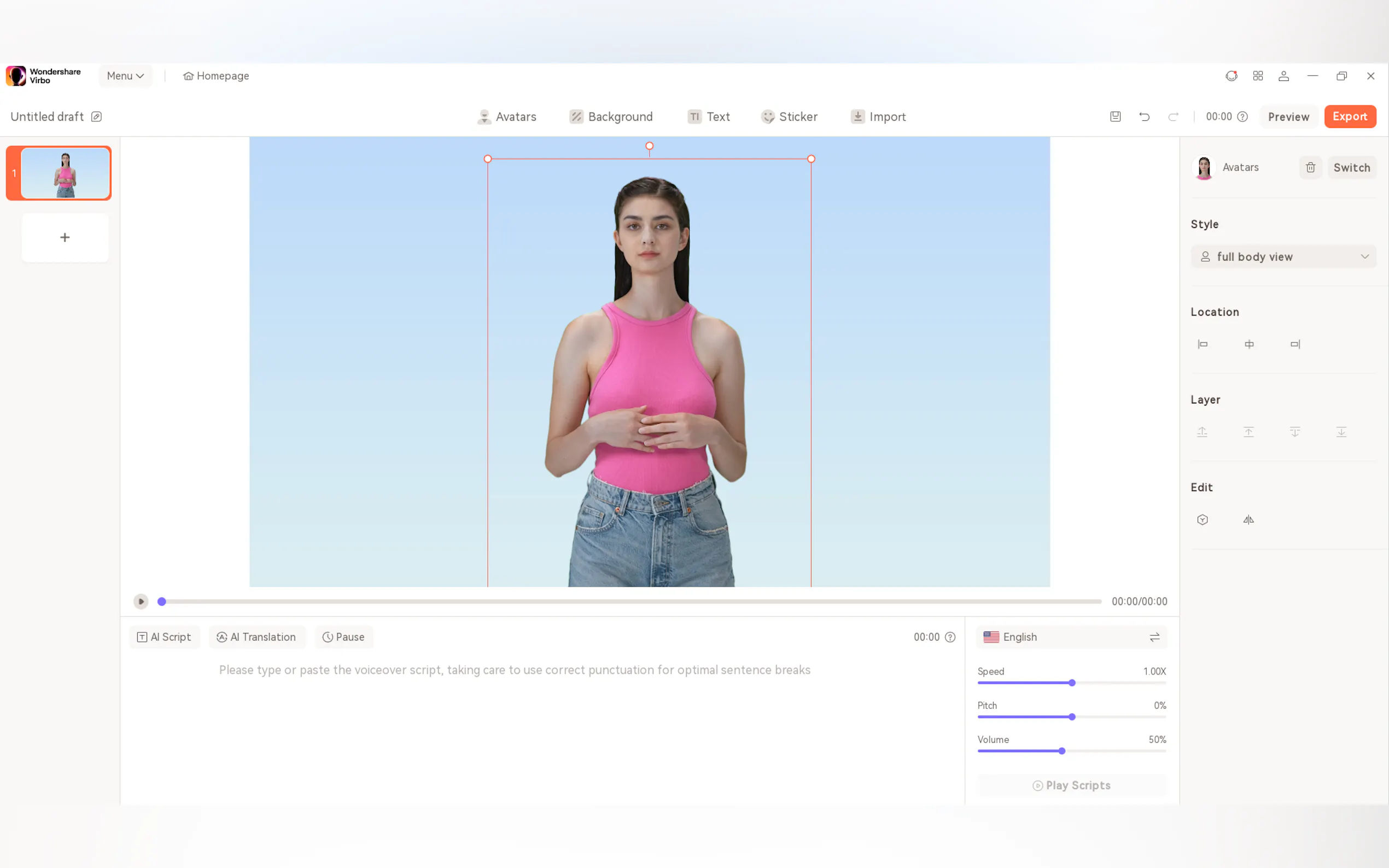
Task: Delete the avatar with the trash icon
Action: 1310,168
